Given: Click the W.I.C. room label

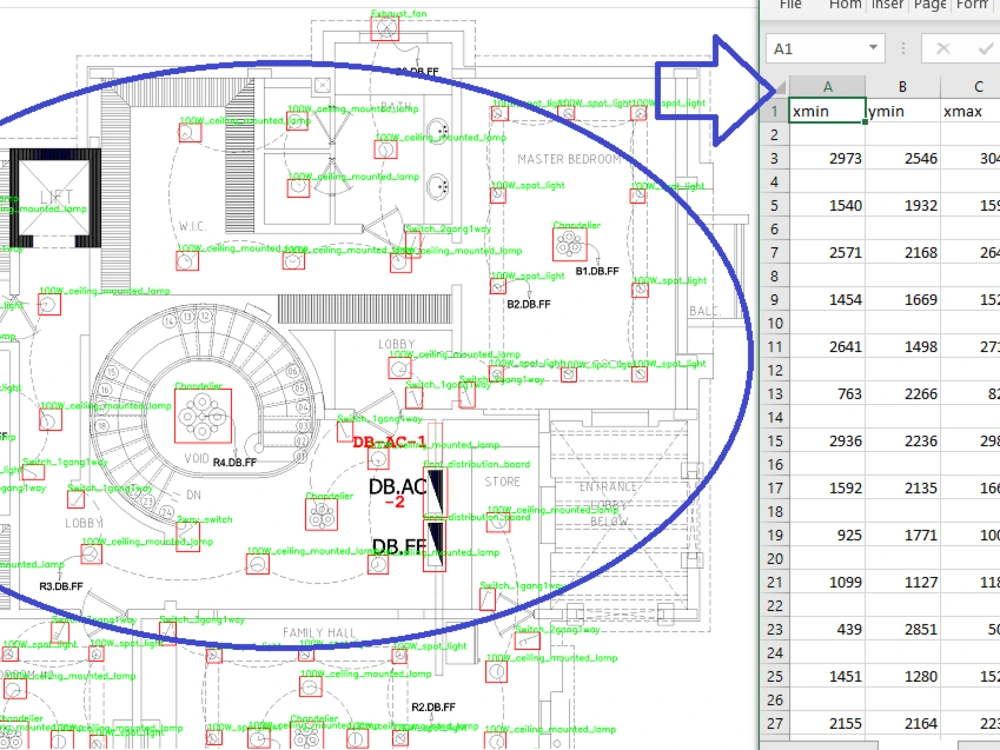Looking at the screenshot, I should pos(192,226).
